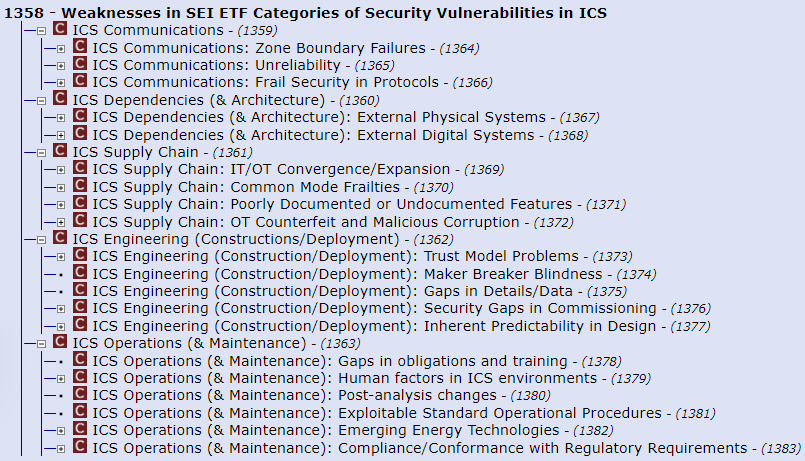The width and height of the screenshot is (805, 461).
Task: Click category icon next to Zone Boundary Failures
Action: [79, 48]
